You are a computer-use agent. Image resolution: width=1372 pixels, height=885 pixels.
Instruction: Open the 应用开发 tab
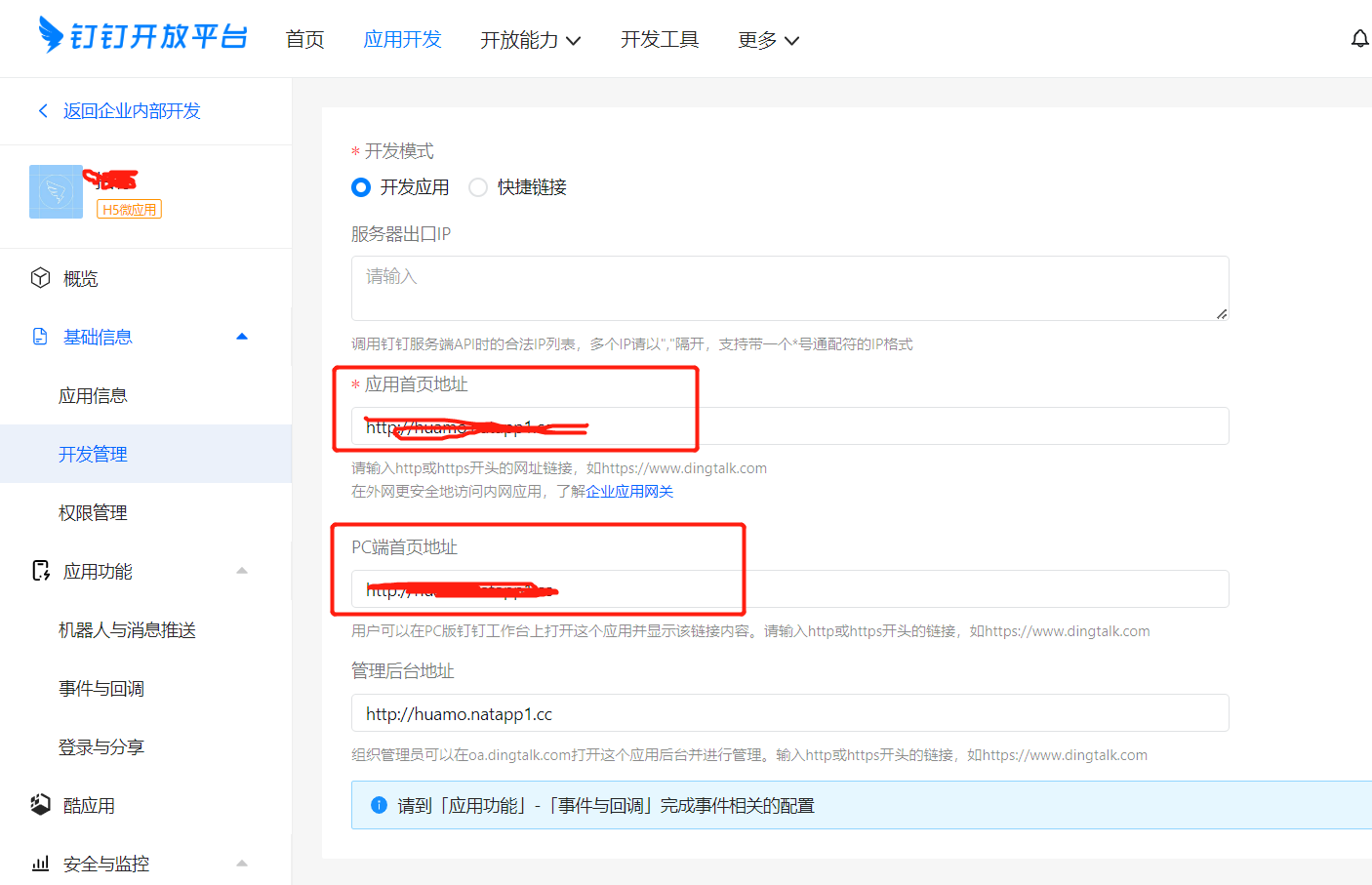402,39
